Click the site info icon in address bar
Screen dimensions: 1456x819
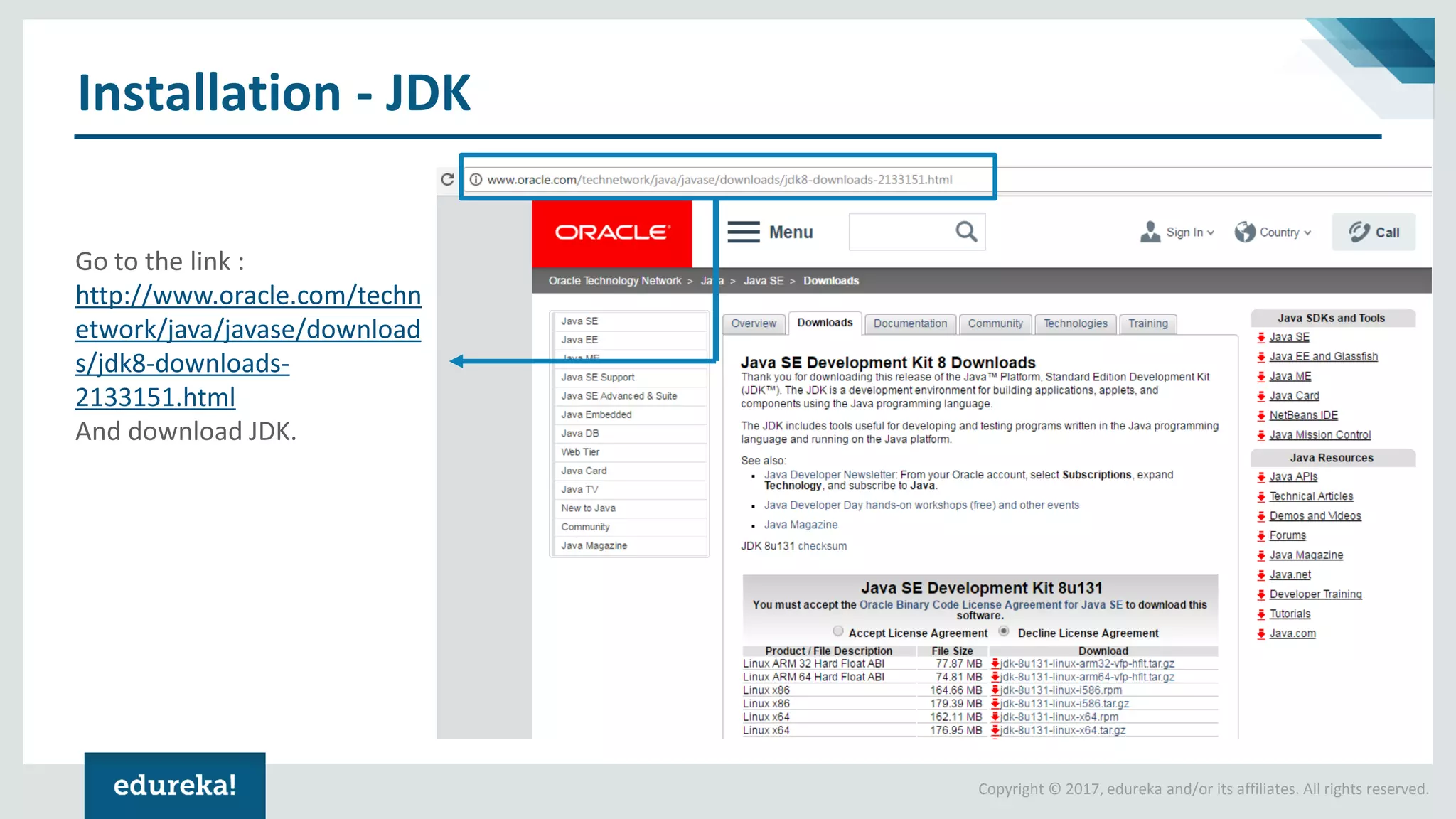tap(476, 180)
